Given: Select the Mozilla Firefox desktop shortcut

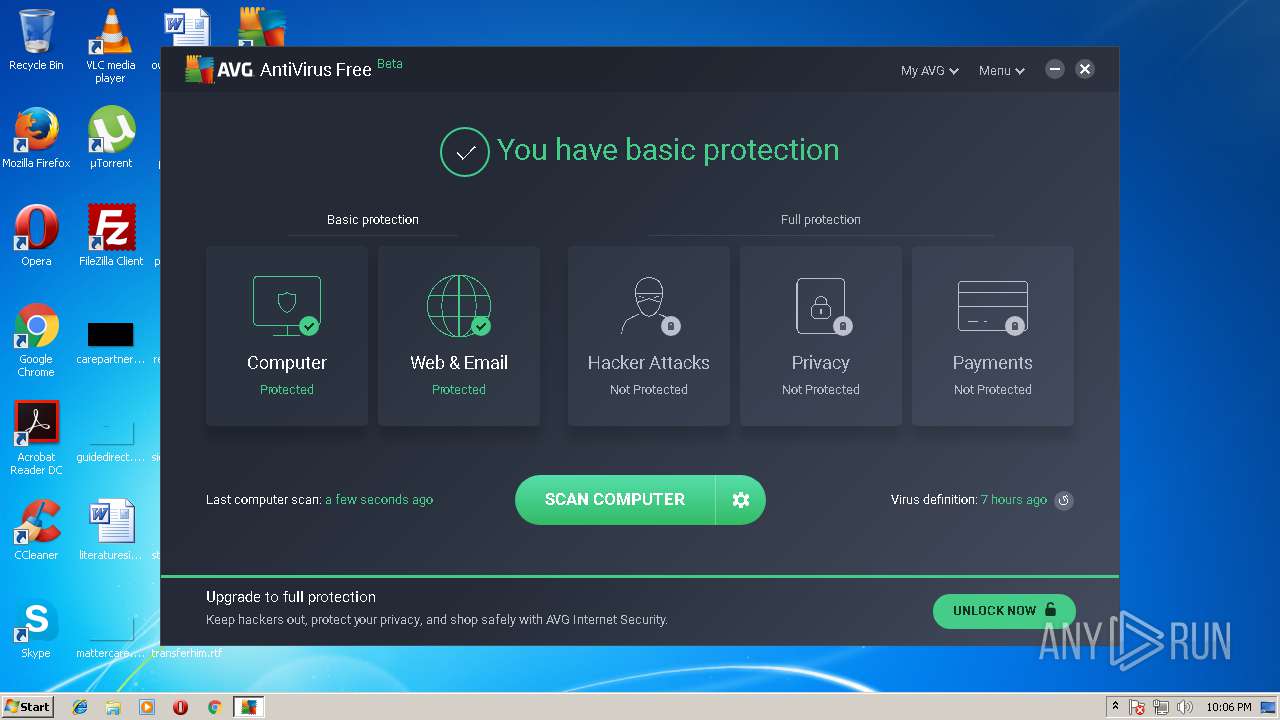Looking at the screenshot, I should coord(36,138).
